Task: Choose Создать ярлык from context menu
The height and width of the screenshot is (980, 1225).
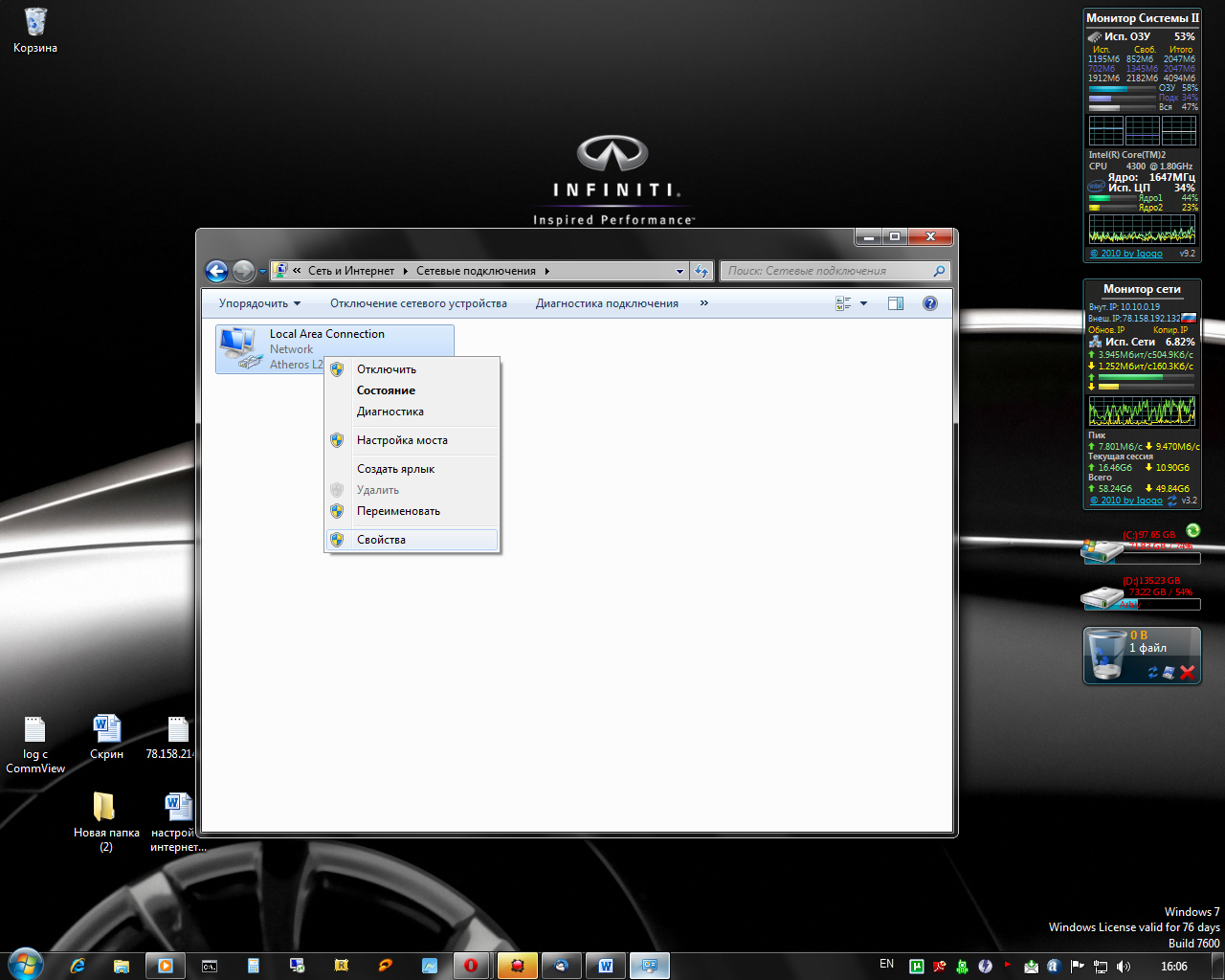Action: click(x=412, y=469)
